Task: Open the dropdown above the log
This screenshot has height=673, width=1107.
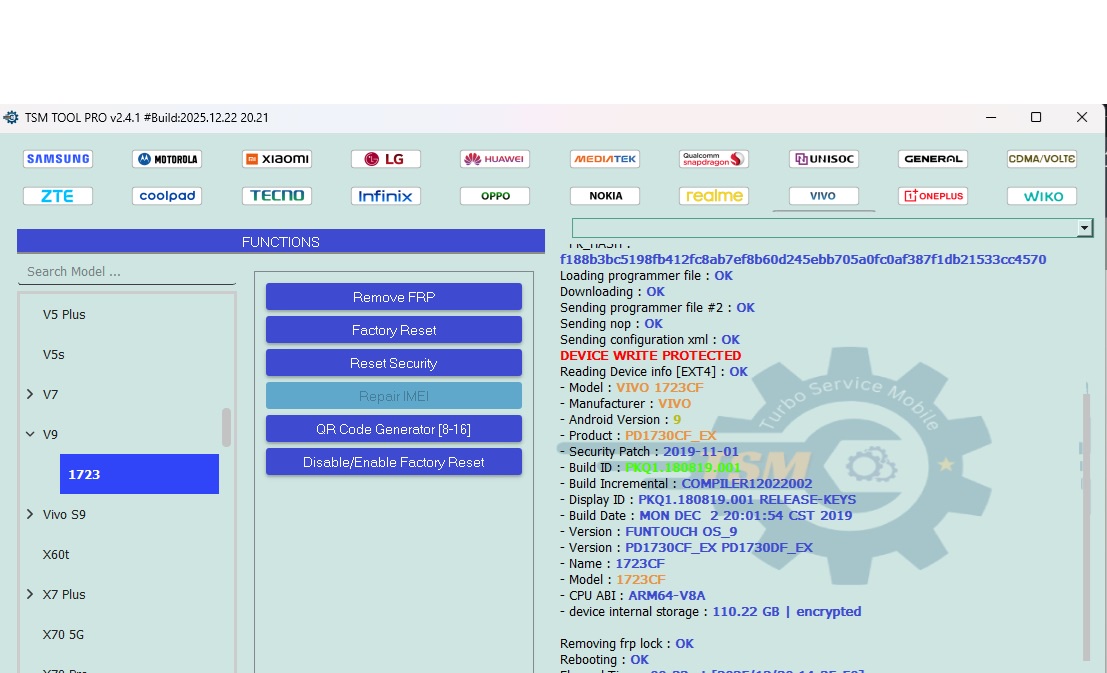Action: (x=1084, y=228)
